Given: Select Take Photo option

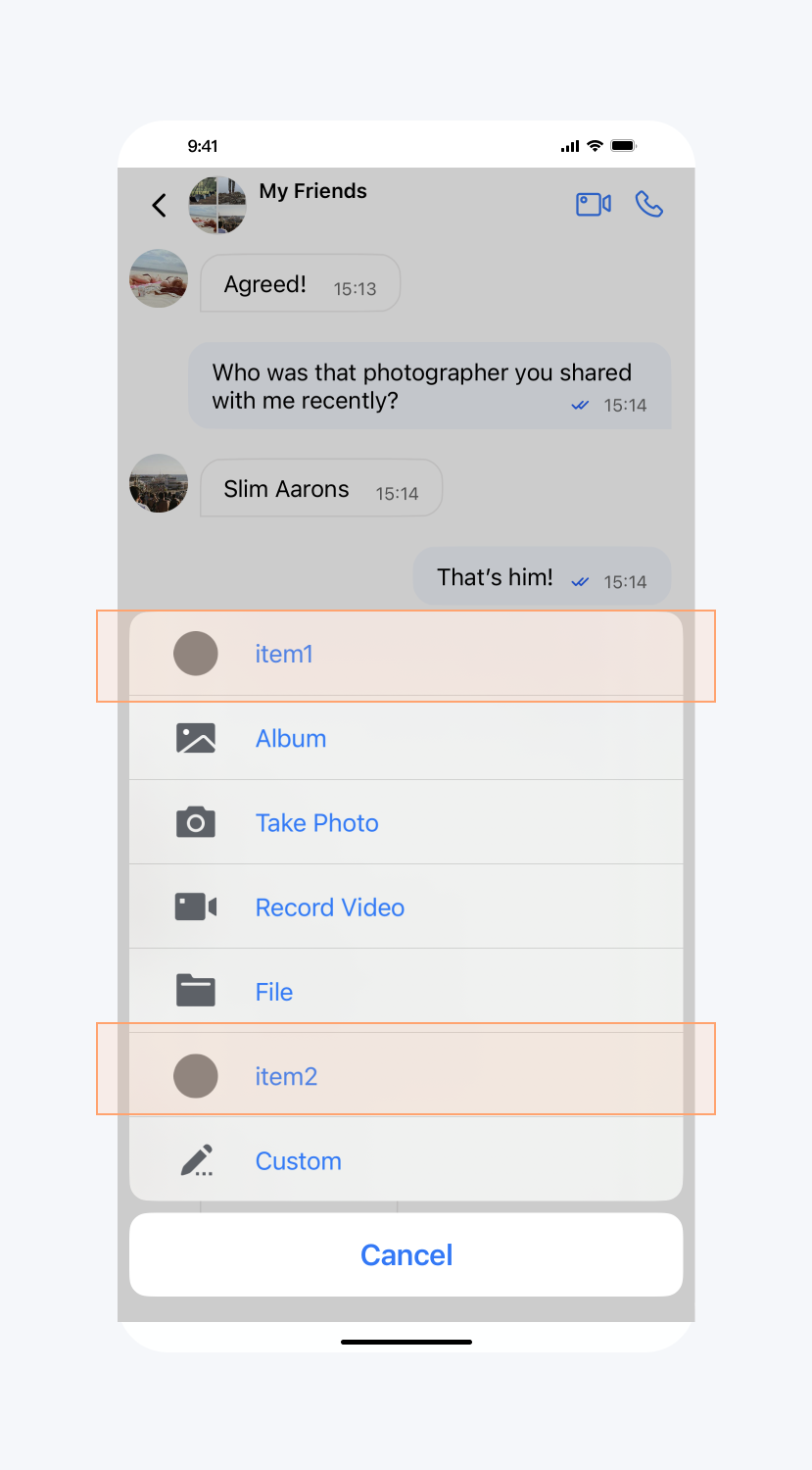Looking at the screenshot, I should (x=316, y=823).
